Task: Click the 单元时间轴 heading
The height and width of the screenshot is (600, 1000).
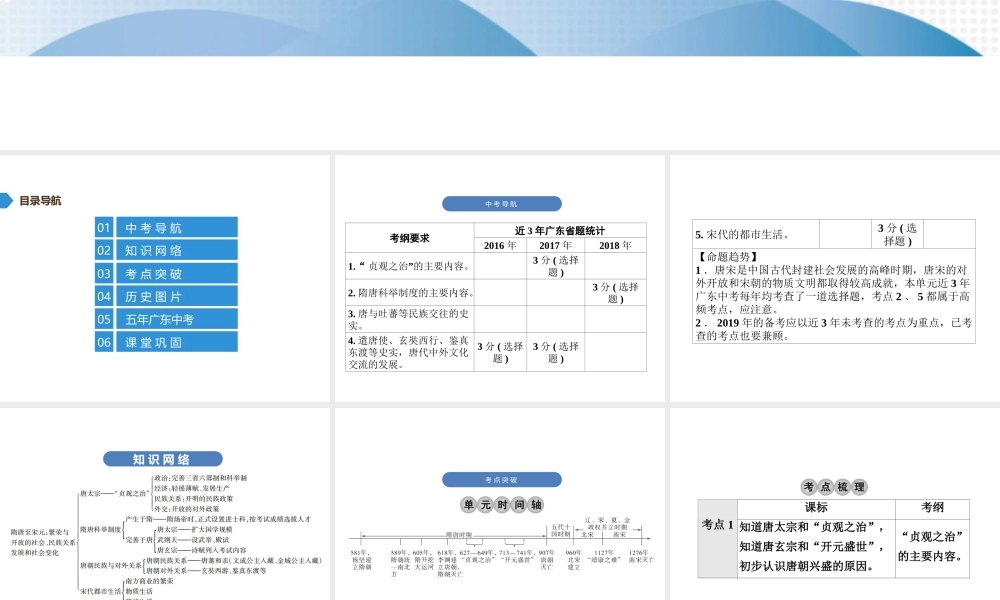Action: click(502, 505)
